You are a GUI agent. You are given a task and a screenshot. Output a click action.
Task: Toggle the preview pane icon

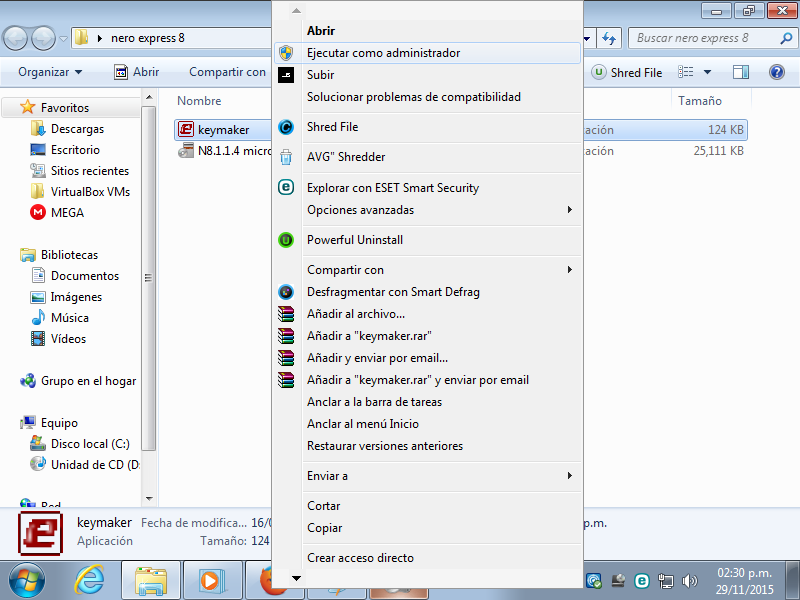pos(741,72)
